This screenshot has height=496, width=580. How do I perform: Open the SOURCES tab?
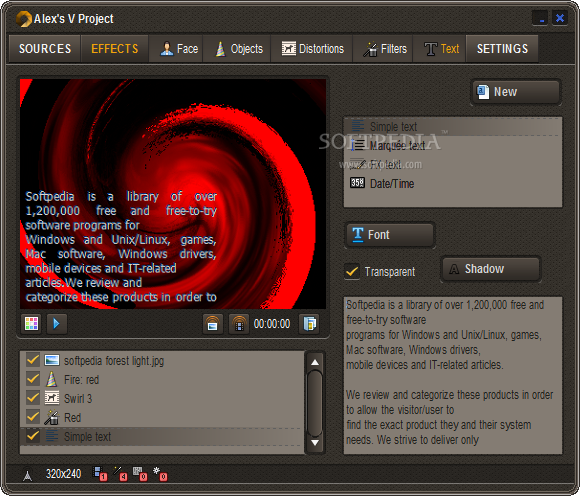click(45, 49)
